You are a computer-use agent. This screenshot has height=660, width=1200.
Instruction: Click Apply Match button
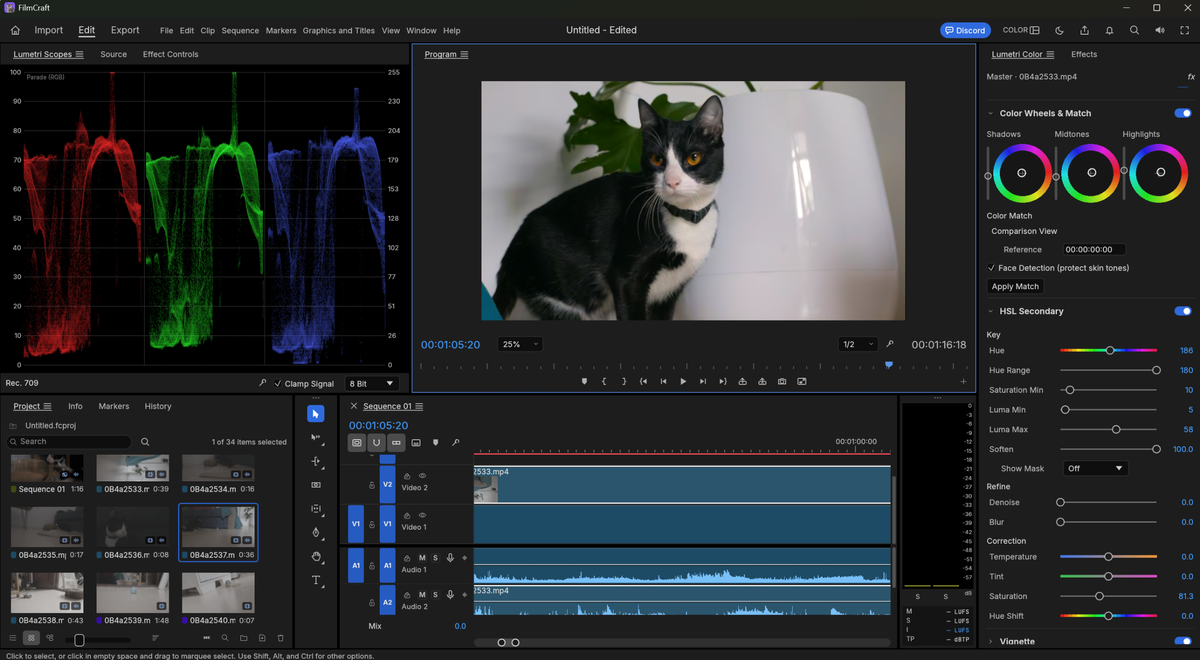coord(1015,286)
